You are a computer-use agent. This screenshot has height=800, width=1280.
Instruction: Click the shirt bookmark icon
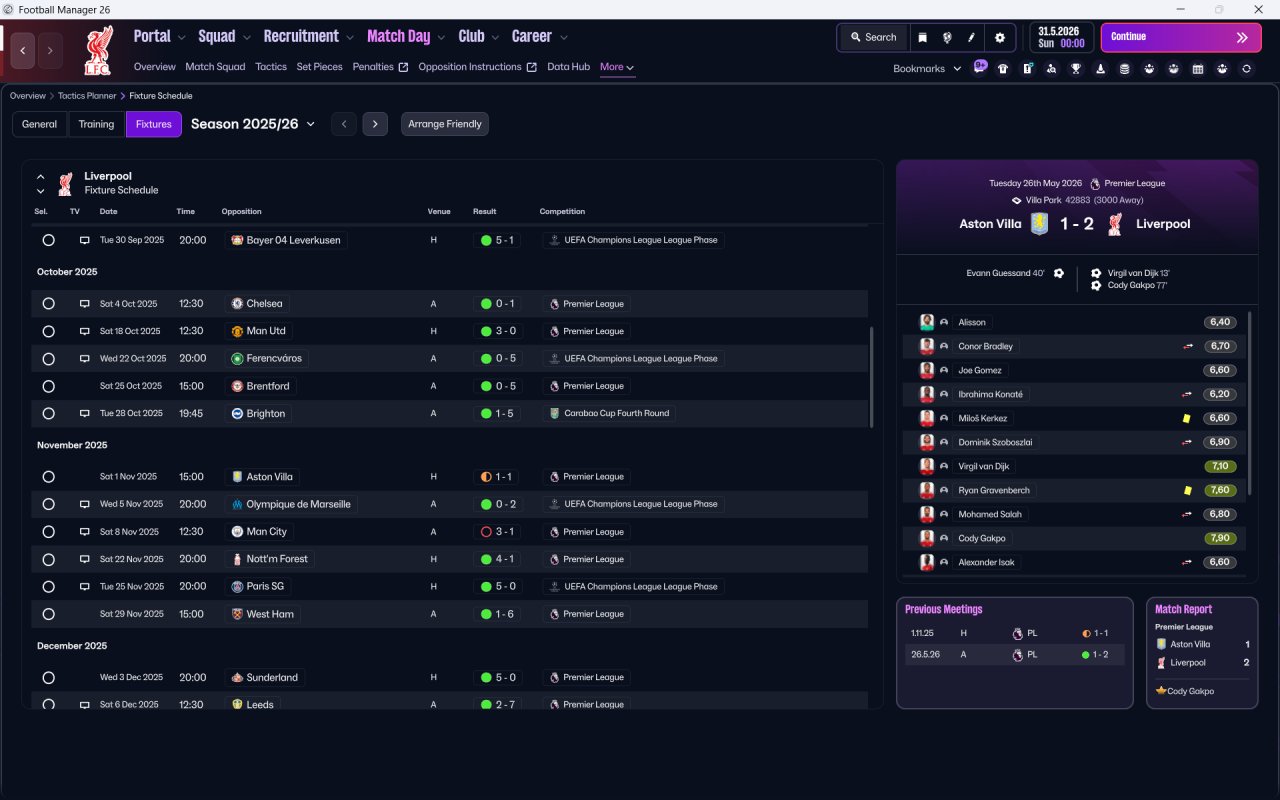click(x=1003, y=69)
